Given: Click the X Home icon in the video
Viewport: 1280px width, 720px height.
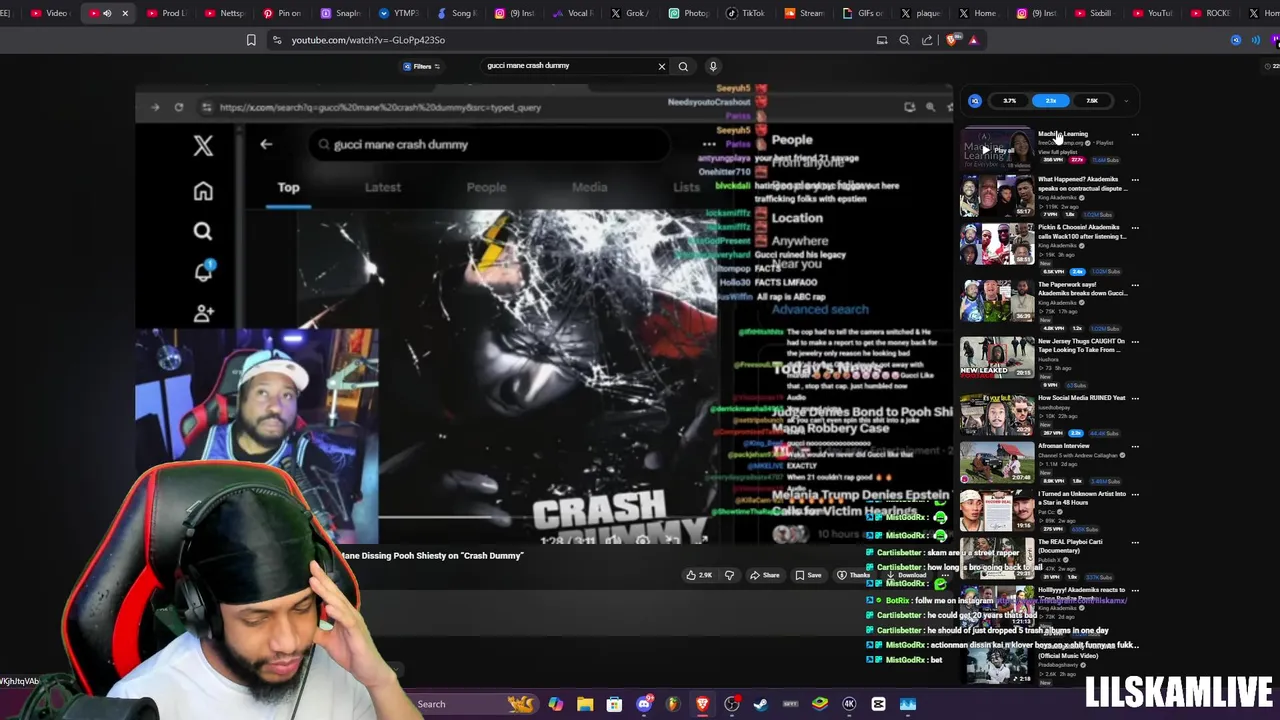Looking at the screenshot, I should 203,190.
